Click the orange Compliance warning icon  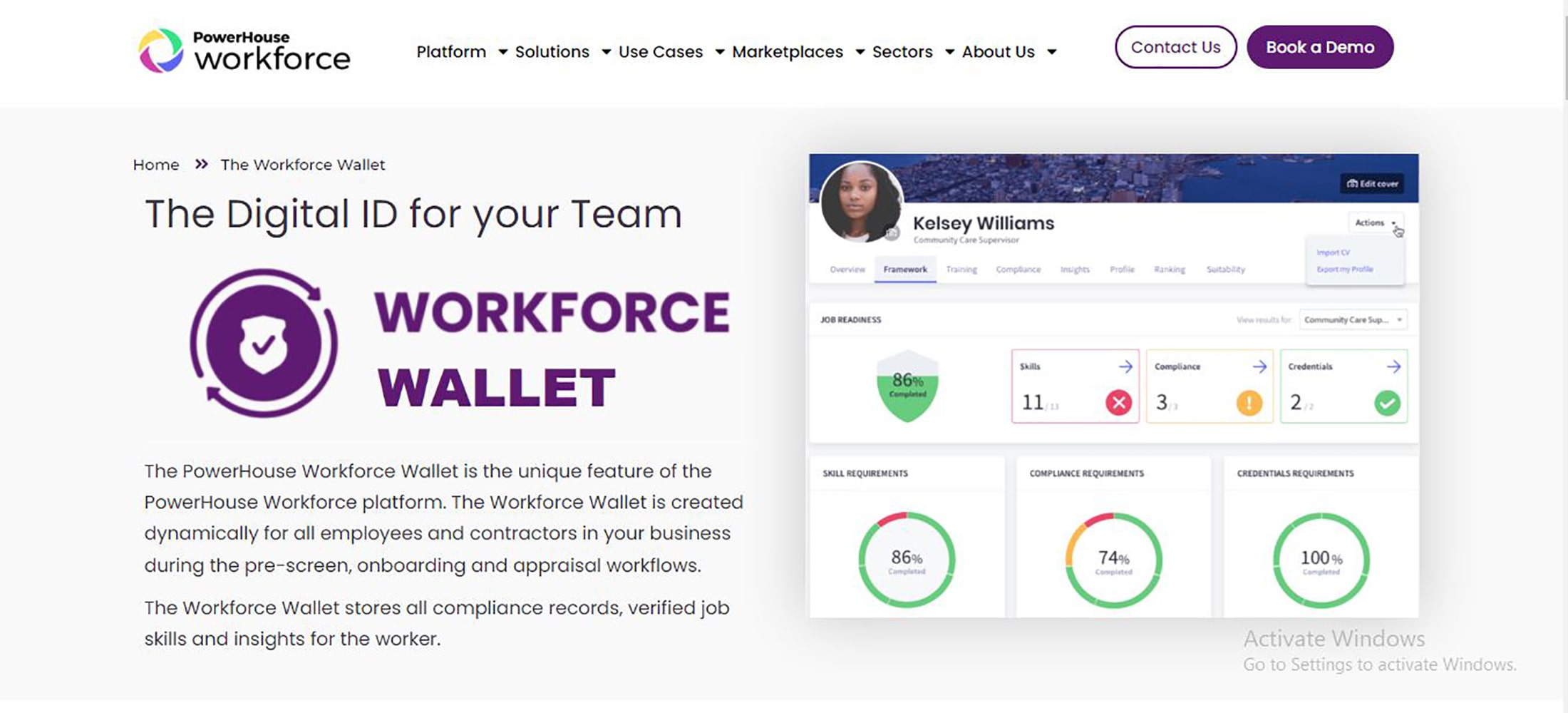(x=1249, y=403)
